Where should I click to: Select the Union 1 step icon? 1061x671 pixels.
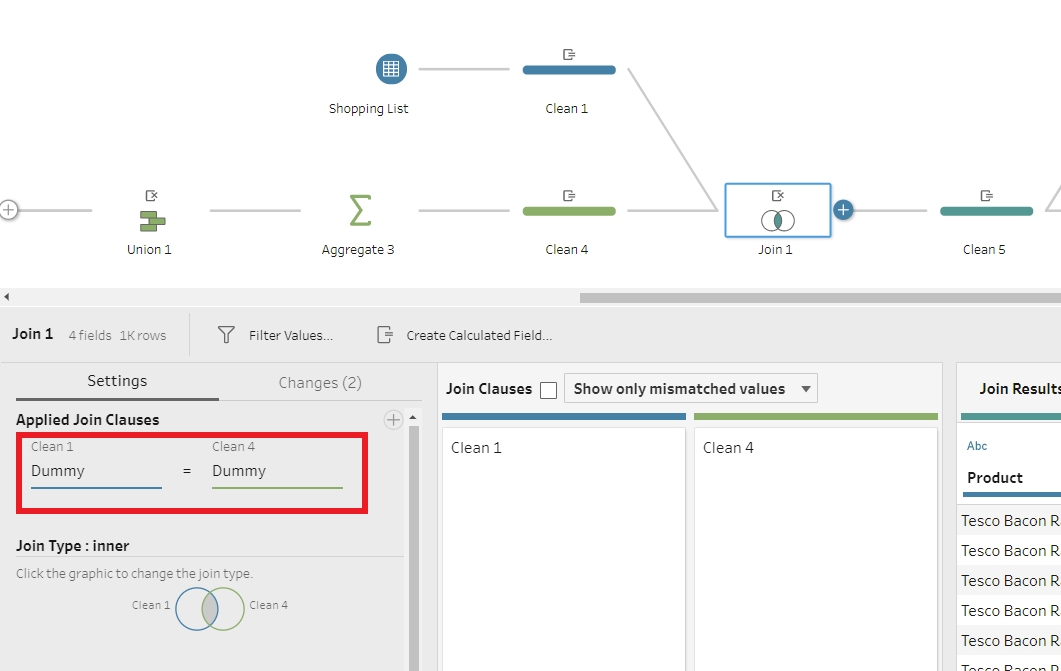tap(152, 221)
